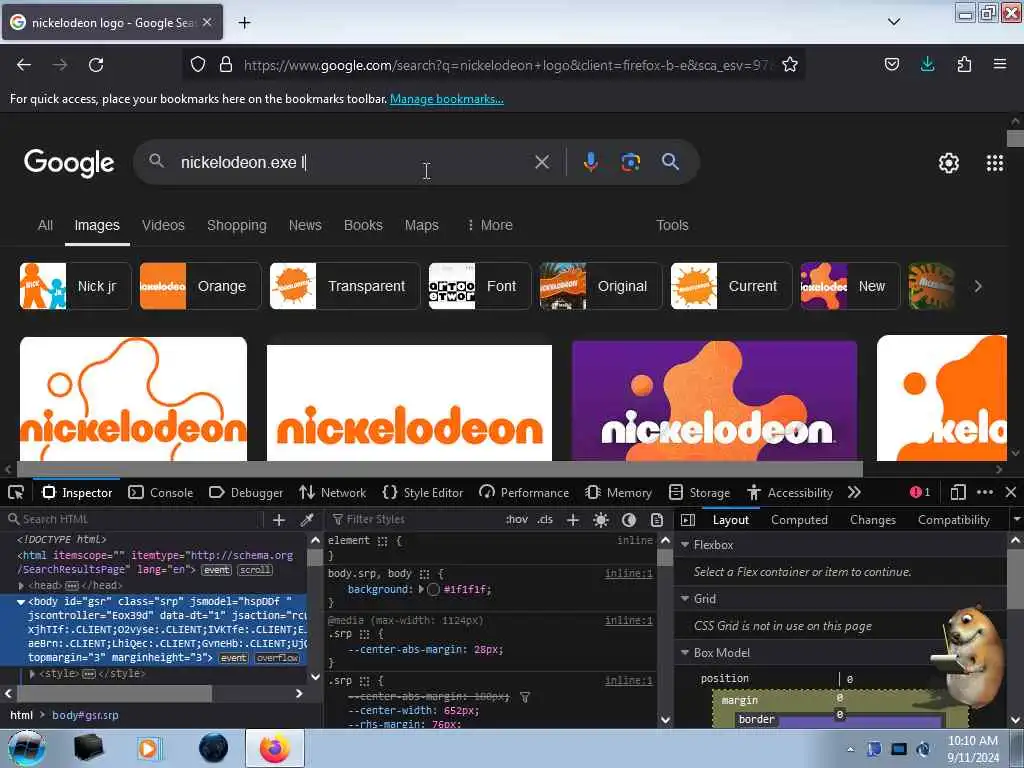
Task: Collapse the Grid section
Action: pos(685,599)
